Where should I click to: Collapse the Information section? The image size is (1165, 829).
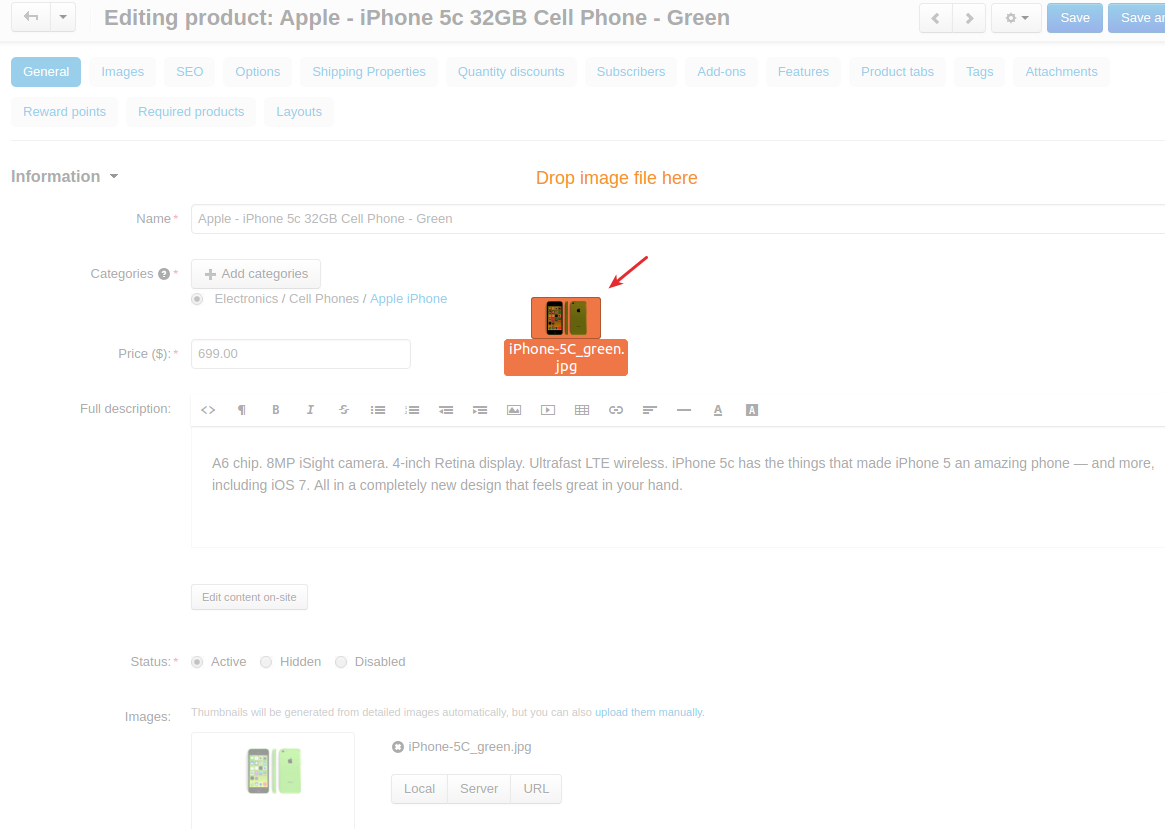coord(64,176)
